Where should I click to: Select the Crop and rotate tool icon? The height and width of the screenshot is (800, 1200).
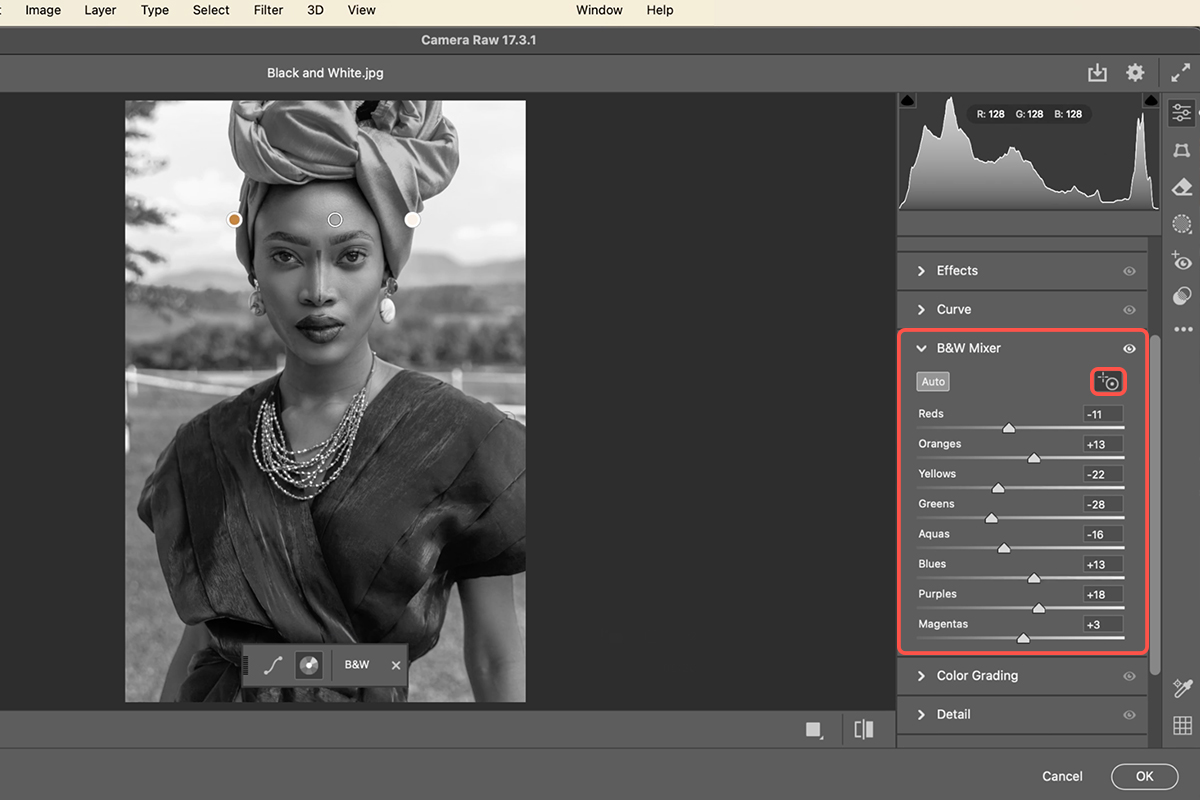click(x=1182, y=150)
